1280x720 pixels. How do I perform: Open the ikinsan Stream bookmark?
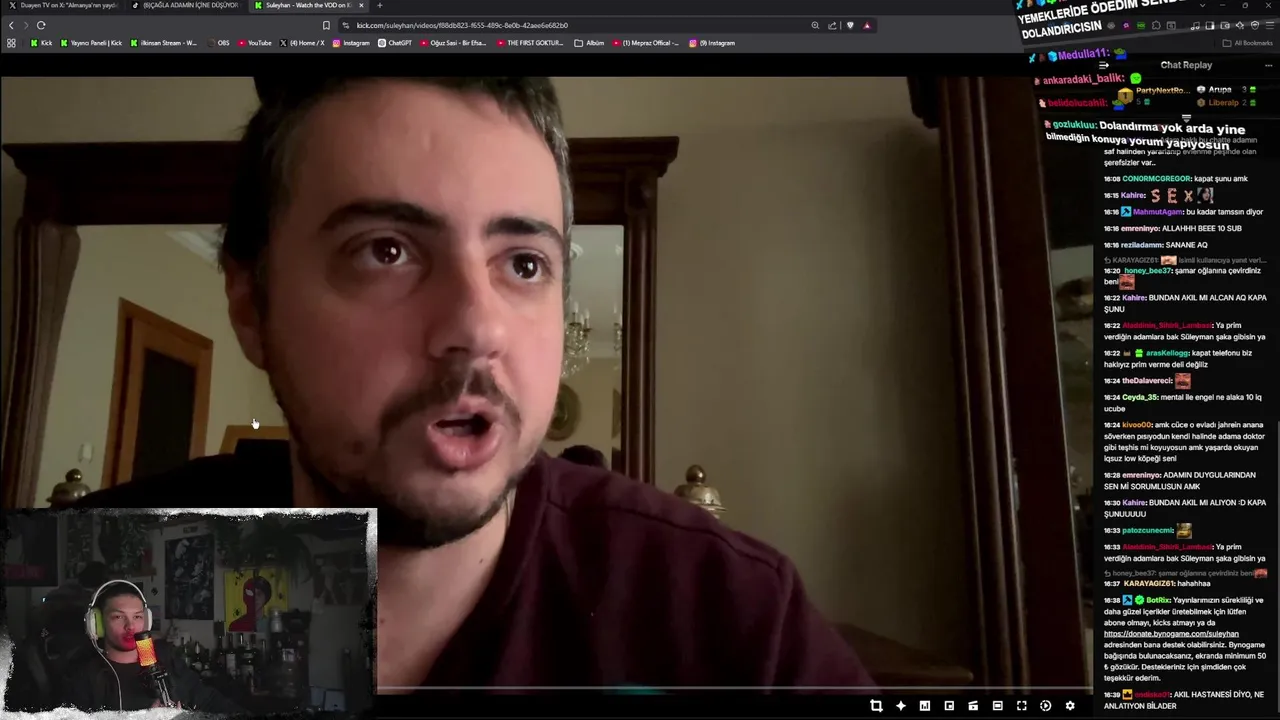point(164,43)
